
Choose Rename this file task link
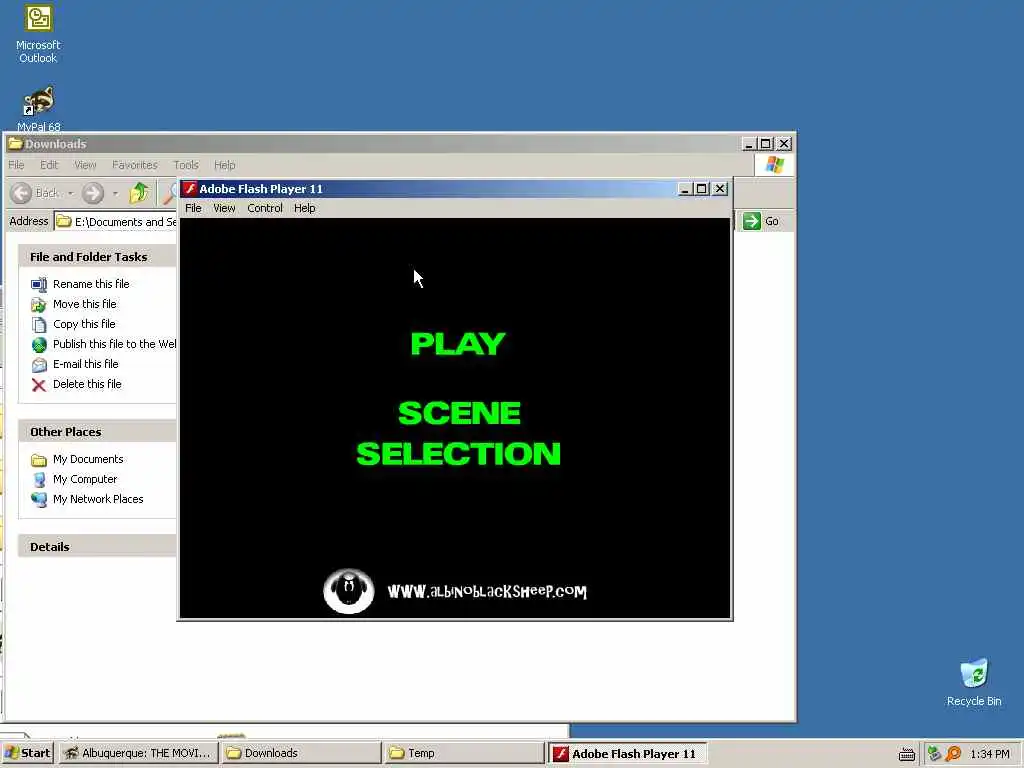(x=91, y=284)
